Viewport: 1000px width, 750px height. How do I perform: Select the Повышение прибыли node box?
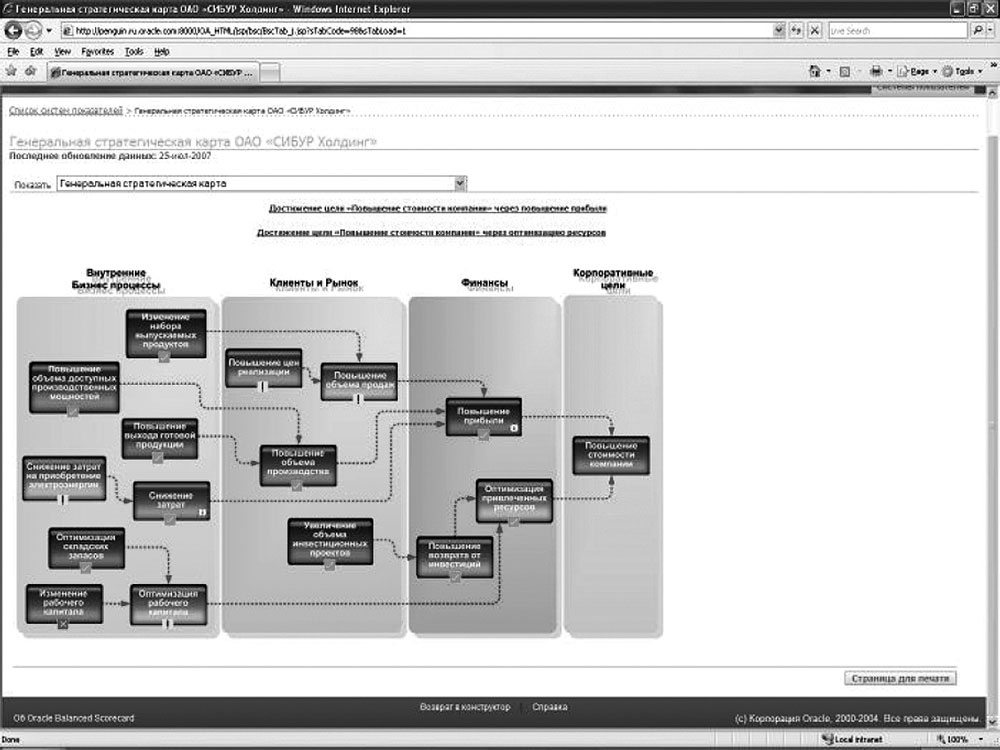483,417
